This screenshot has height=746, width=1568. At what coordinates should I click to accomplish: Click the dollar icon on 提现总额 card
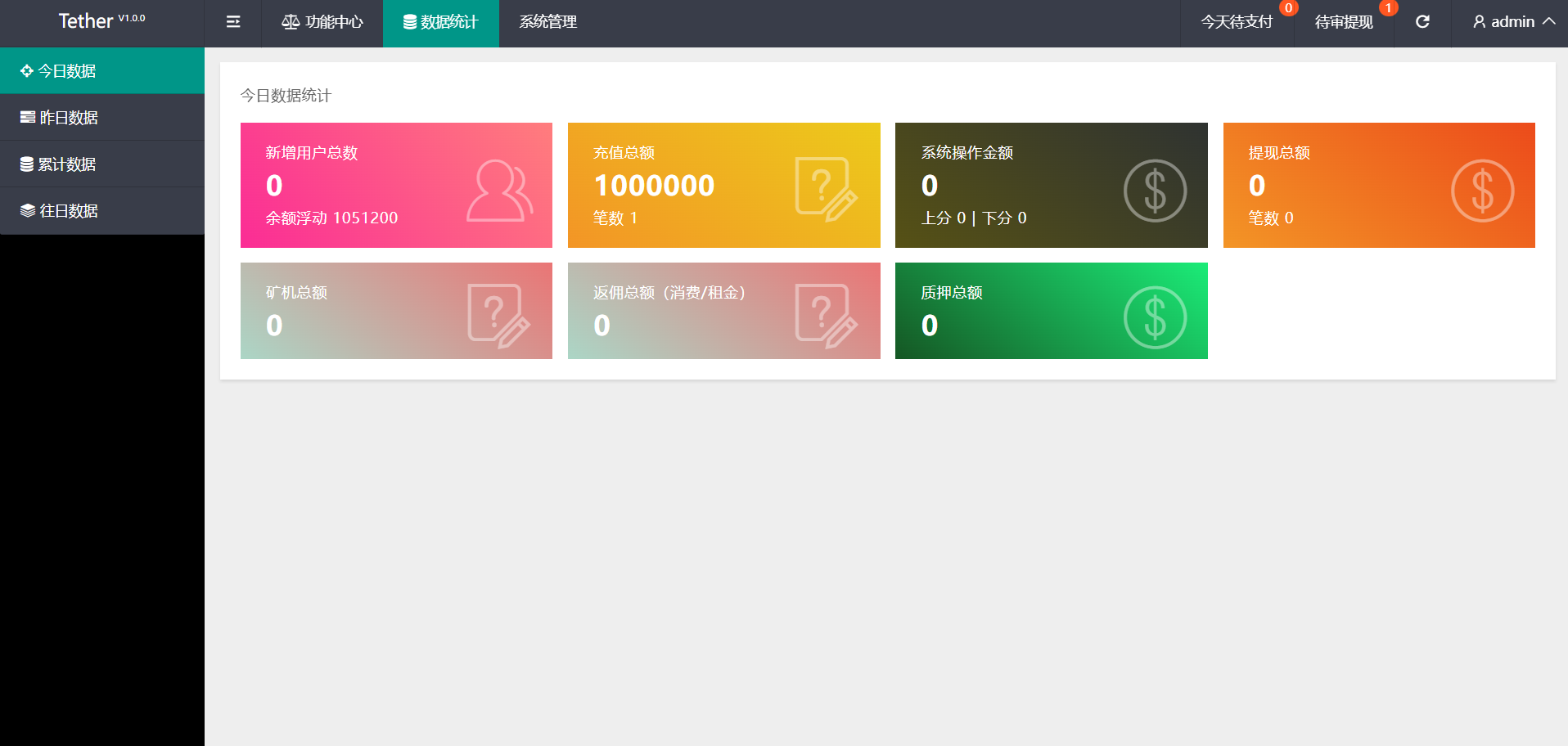[1482, 191]
